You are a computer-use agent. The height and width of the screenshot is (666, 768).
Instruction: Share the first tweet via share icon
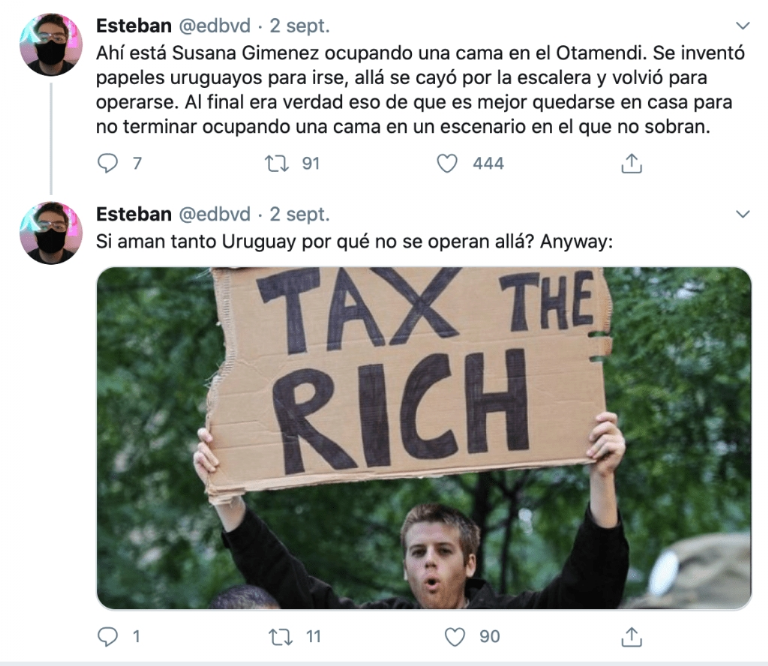(x=631, y=163)
